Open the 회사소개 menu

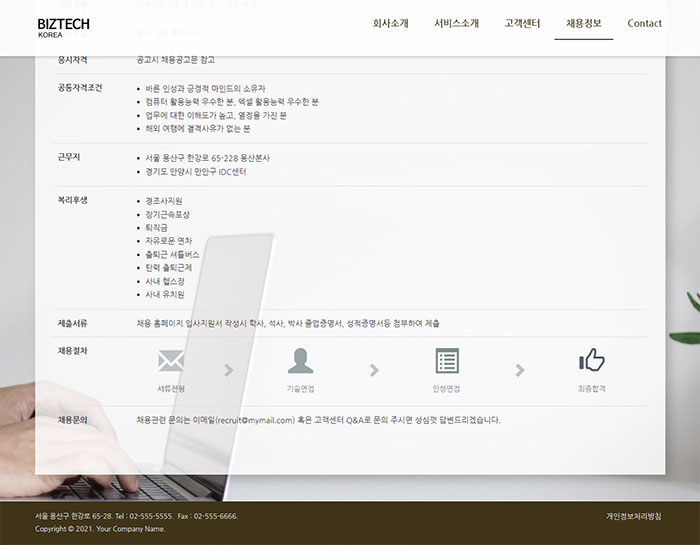391,23
